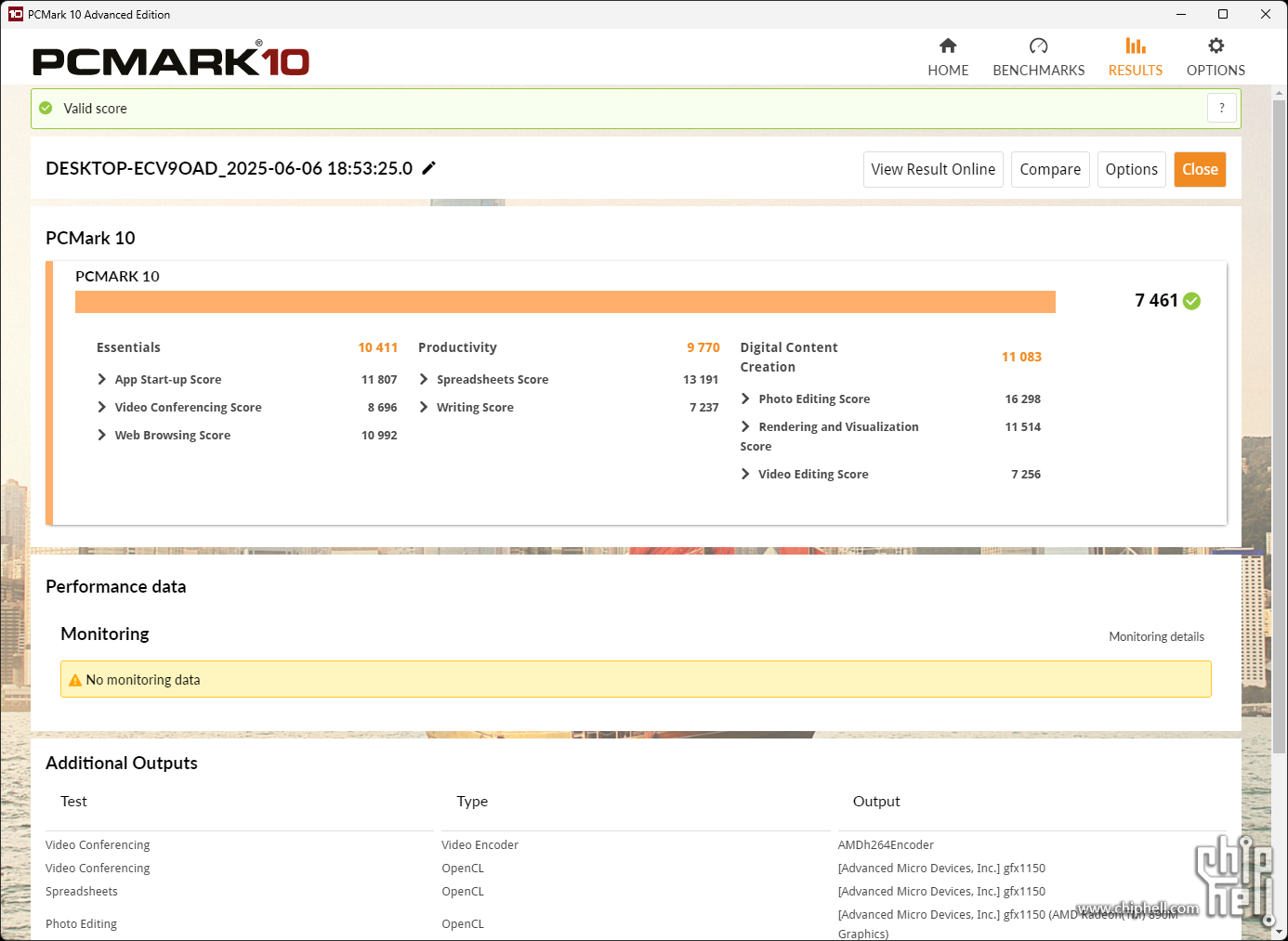Minimize the PCMark 10 window

tap(1180, 14)
